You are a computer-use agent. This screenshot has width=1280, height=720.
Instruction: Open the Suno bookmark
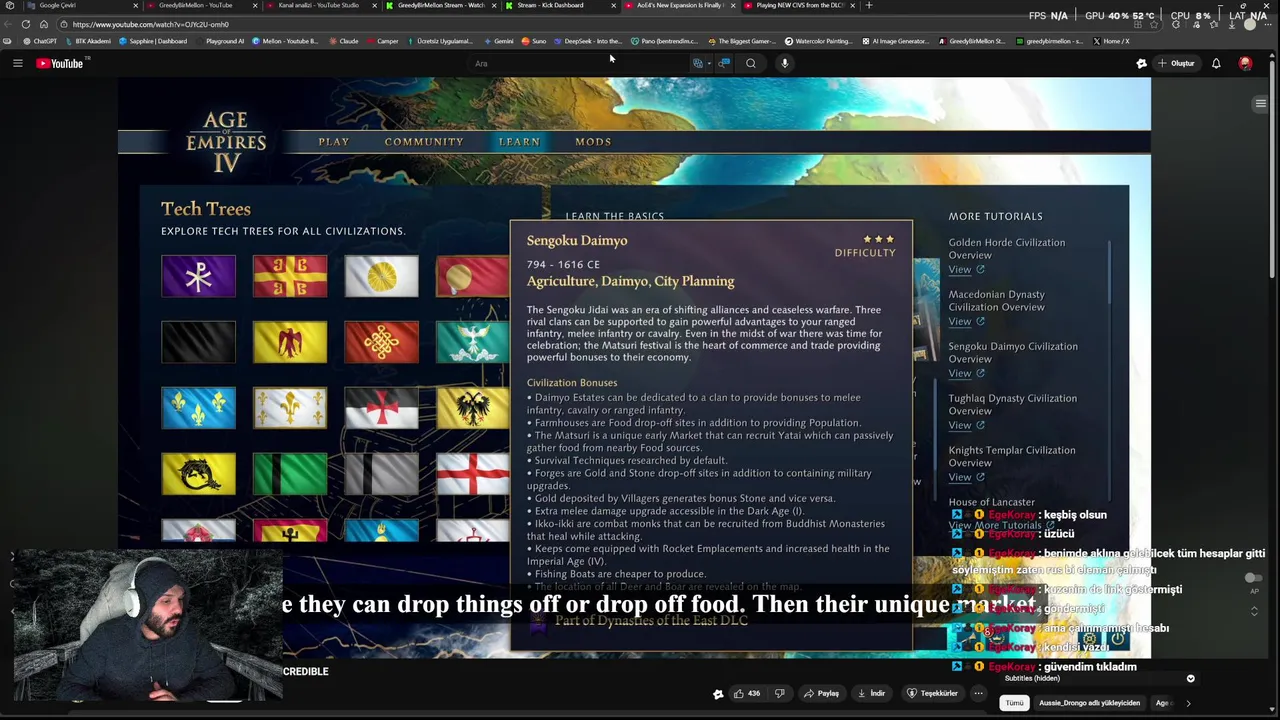(534, 41)
